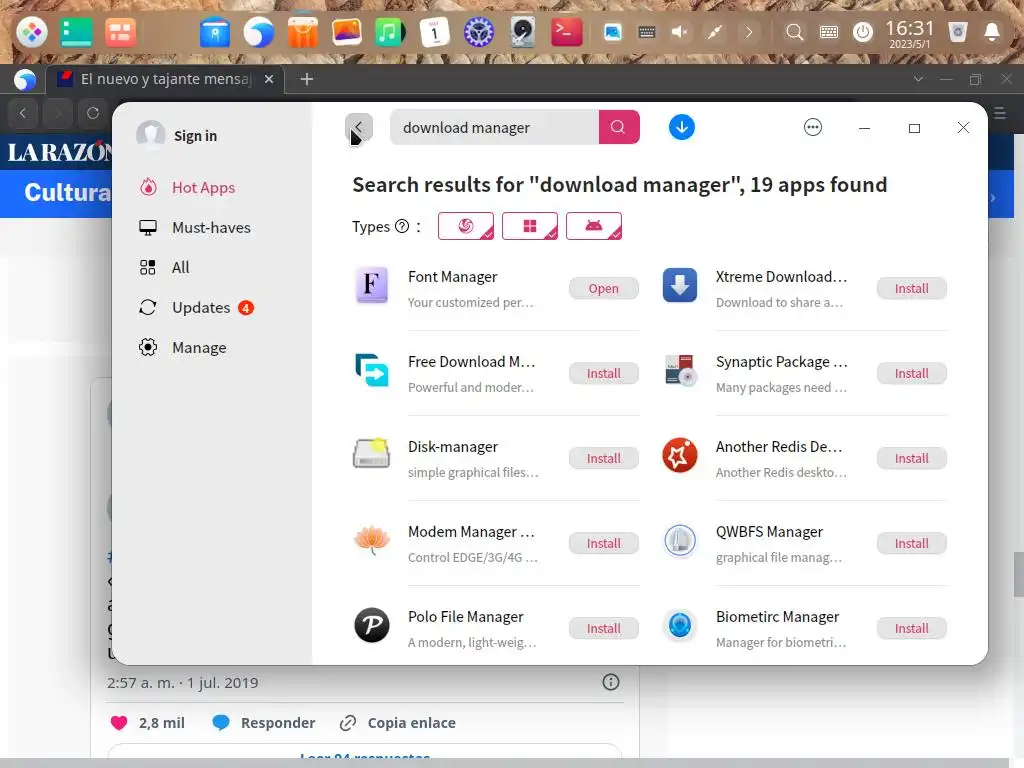This screenshot has width=1024, height=768.
Task: Click the Disk-manager app icon
Action: (x=372, y=455)
